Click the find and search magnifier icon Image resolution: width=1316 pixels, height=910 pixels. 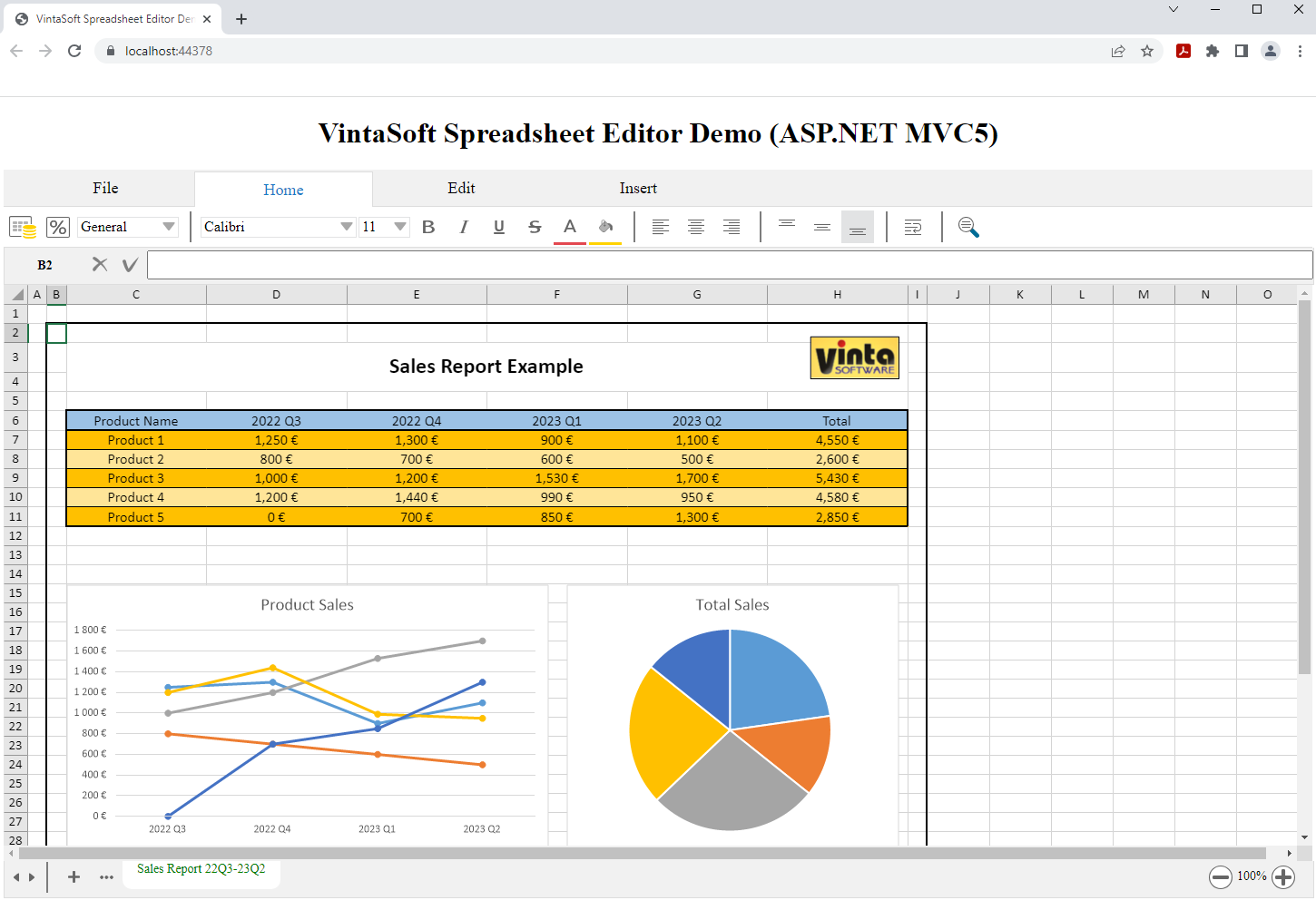[968, 227]
